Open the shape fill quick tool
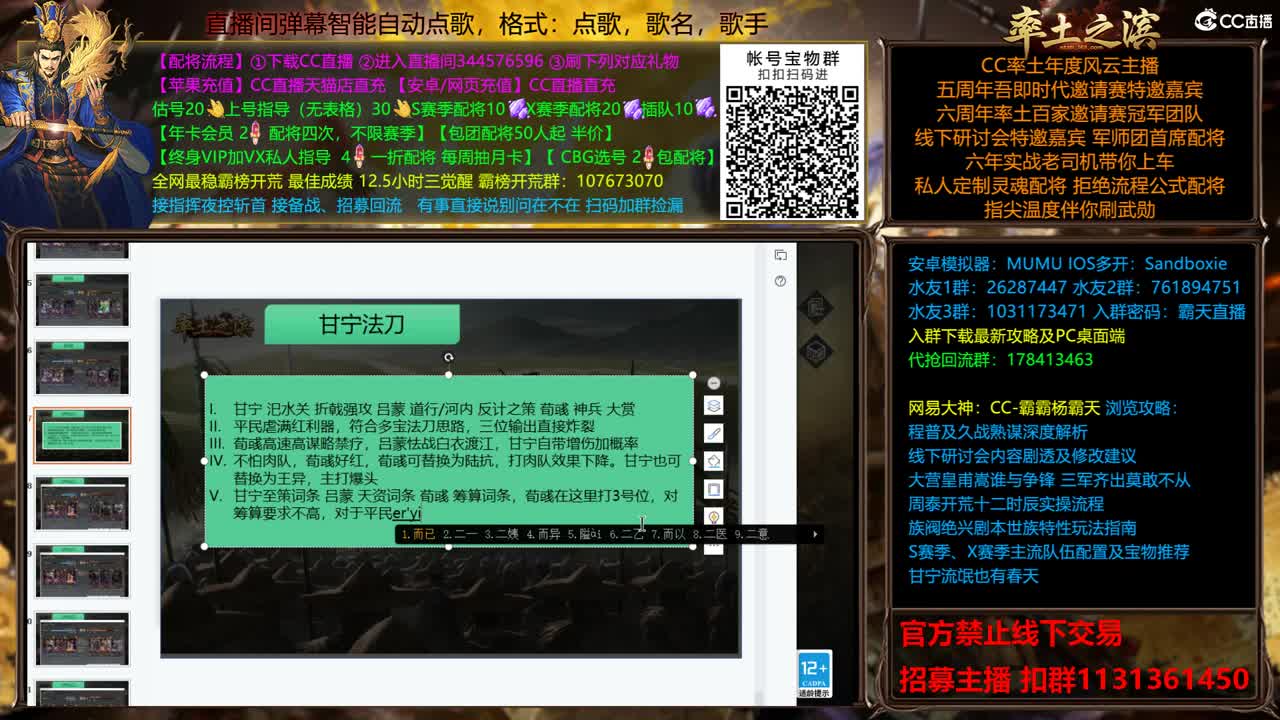The image size is (1280, 720). tap(713, 461)
